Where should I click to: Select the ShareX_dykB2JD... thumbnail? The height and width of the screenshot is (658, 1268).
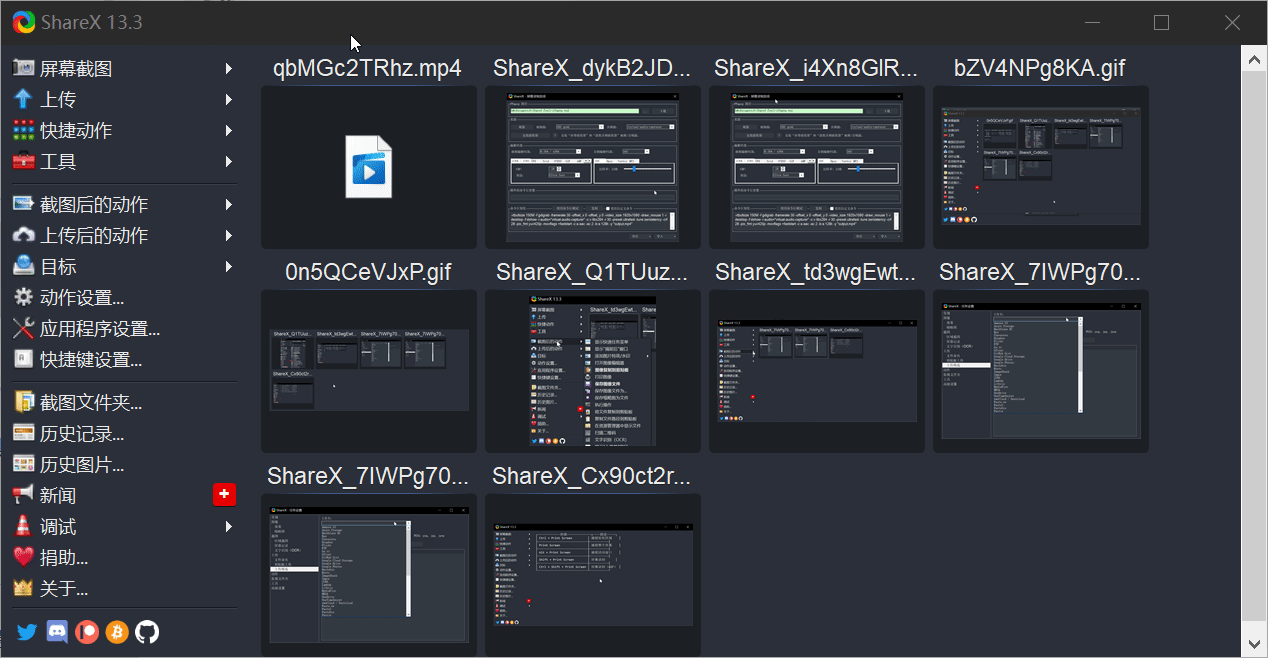[x=592, y=167]
